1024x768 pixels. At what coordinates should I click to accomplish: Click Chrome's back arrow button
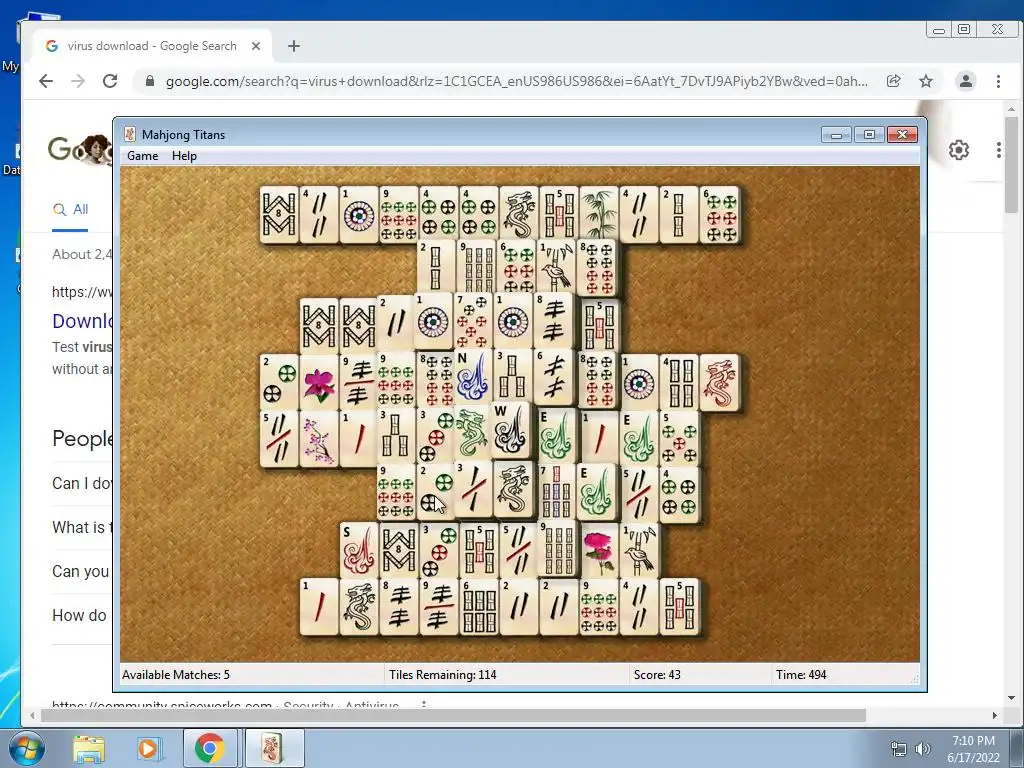click(46, 81)
